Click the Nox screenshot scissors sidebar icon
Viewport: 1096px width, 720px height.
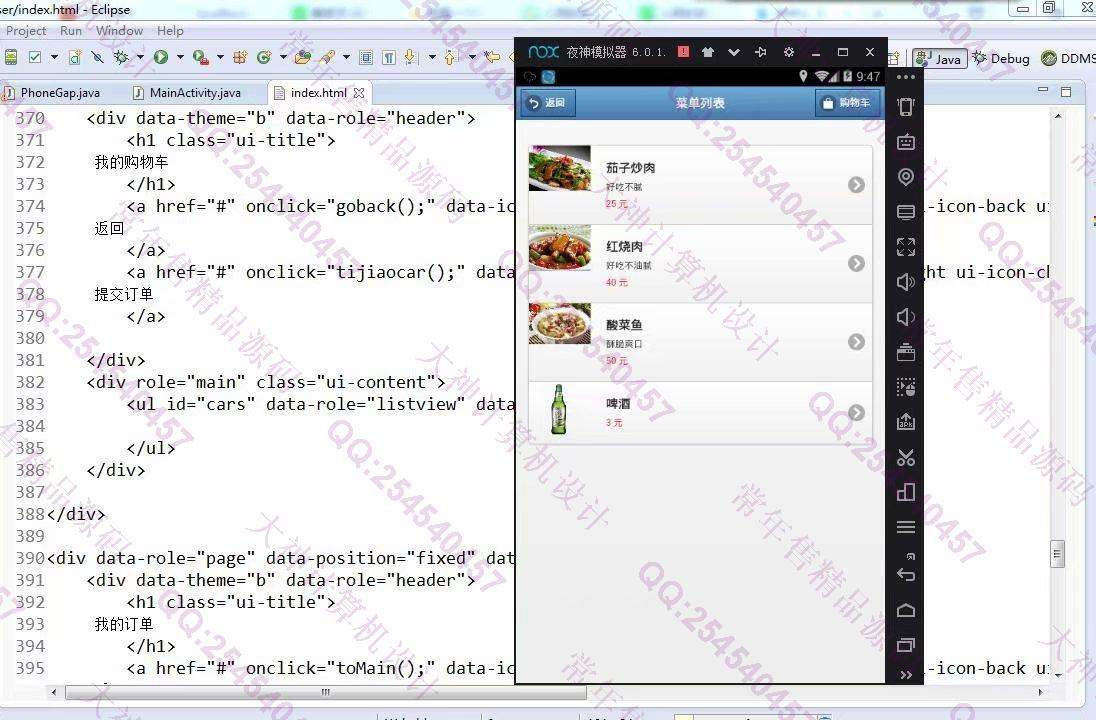click(x=906, y=457)
